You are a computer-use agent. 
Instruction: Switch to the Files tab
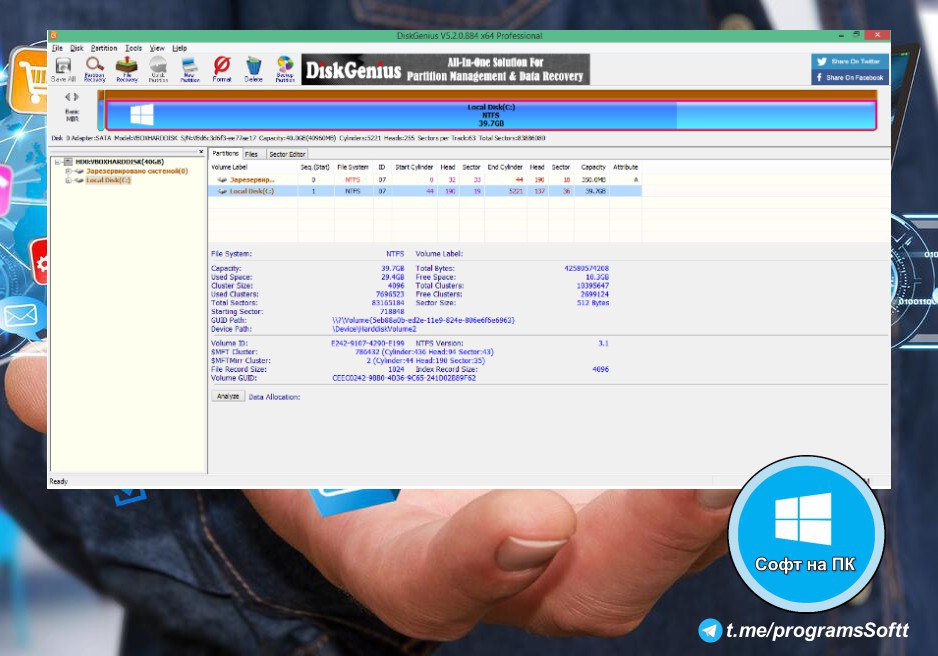[251, 154]
